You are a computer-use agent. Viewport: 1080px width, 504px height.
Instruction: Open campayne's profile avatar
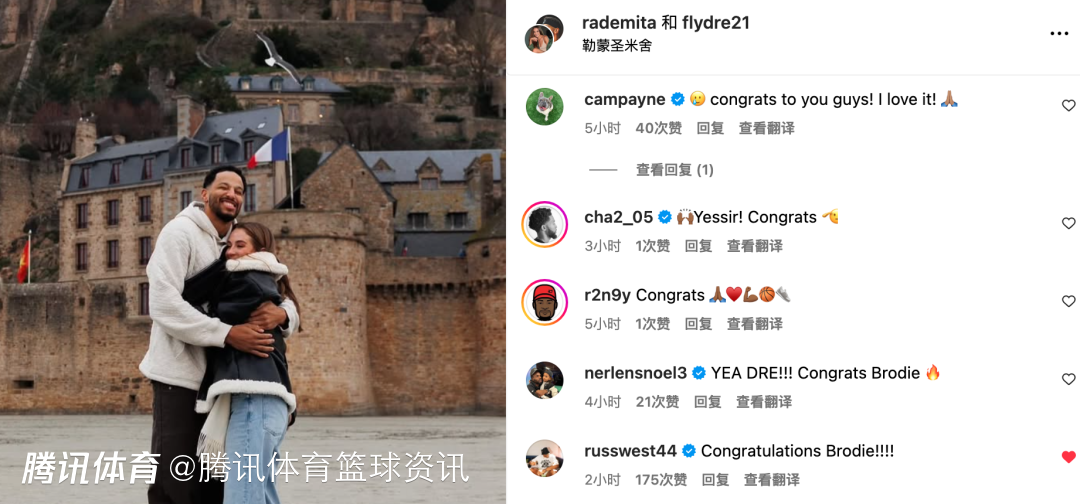coord(544,107)
